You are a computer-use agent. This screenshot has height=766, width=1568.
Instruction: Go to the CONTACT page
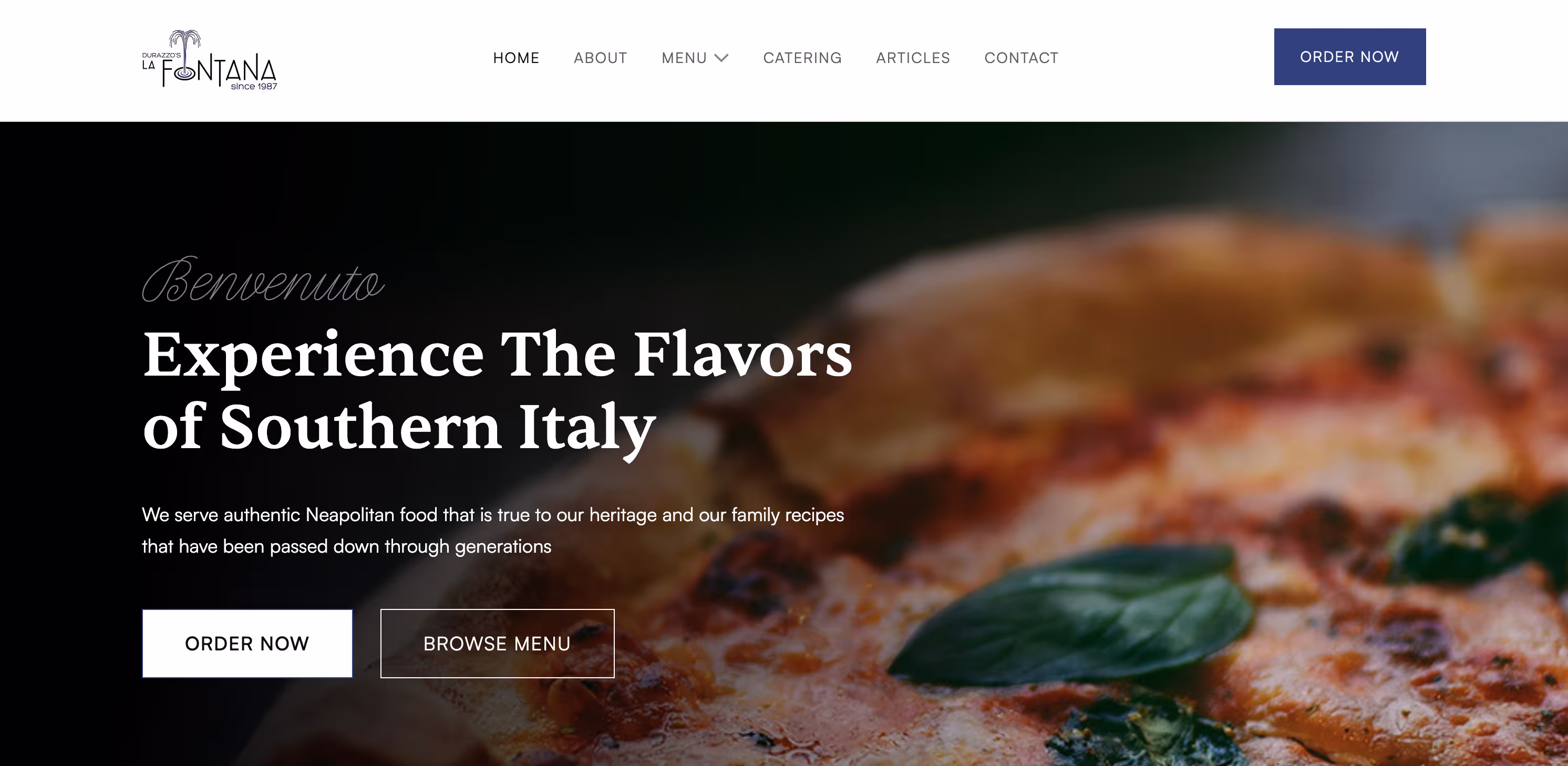[x=1022, y=58]
